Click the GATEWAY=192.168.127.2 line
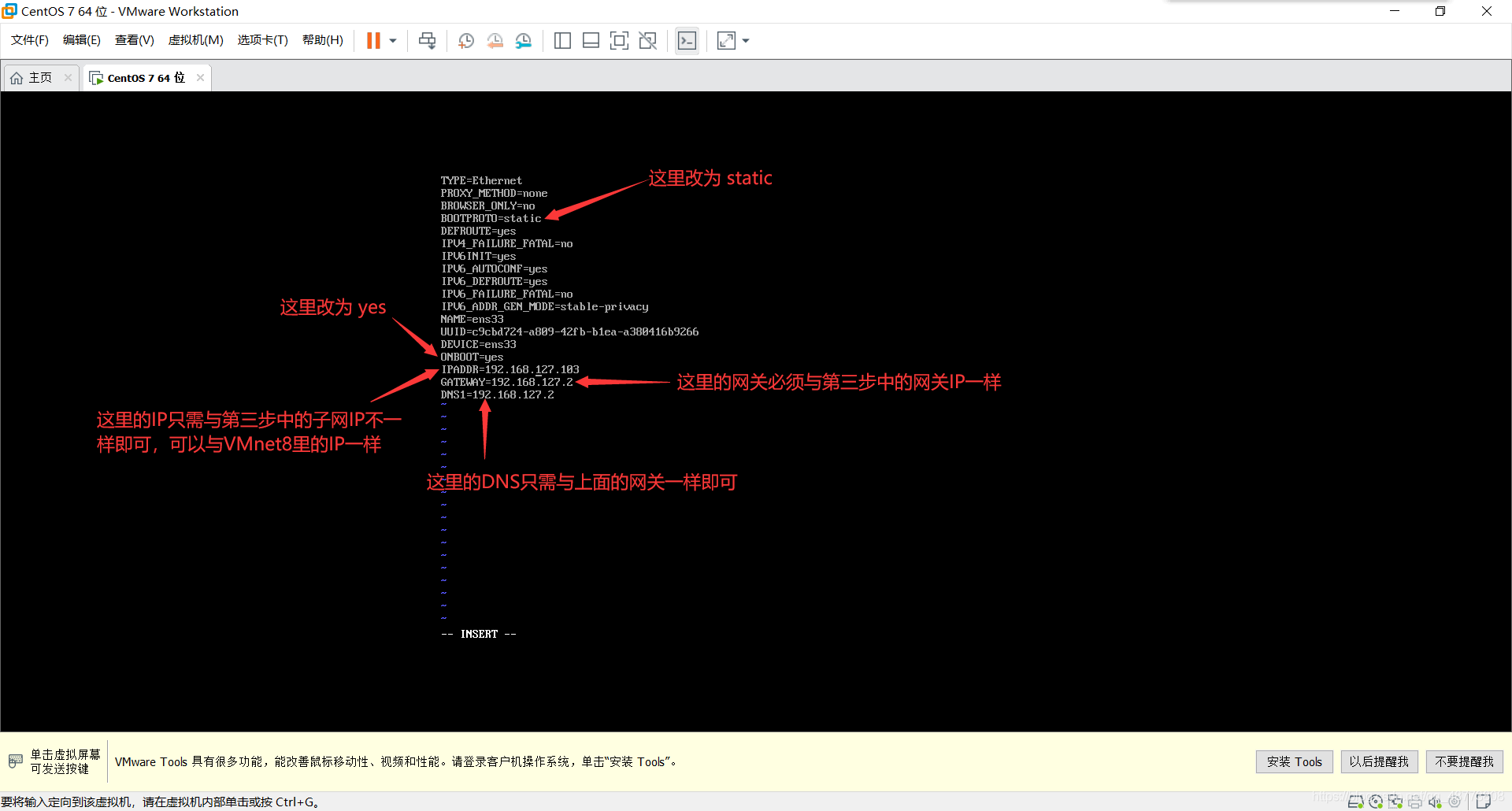The image size is (1512, 811). pos(506,382)
